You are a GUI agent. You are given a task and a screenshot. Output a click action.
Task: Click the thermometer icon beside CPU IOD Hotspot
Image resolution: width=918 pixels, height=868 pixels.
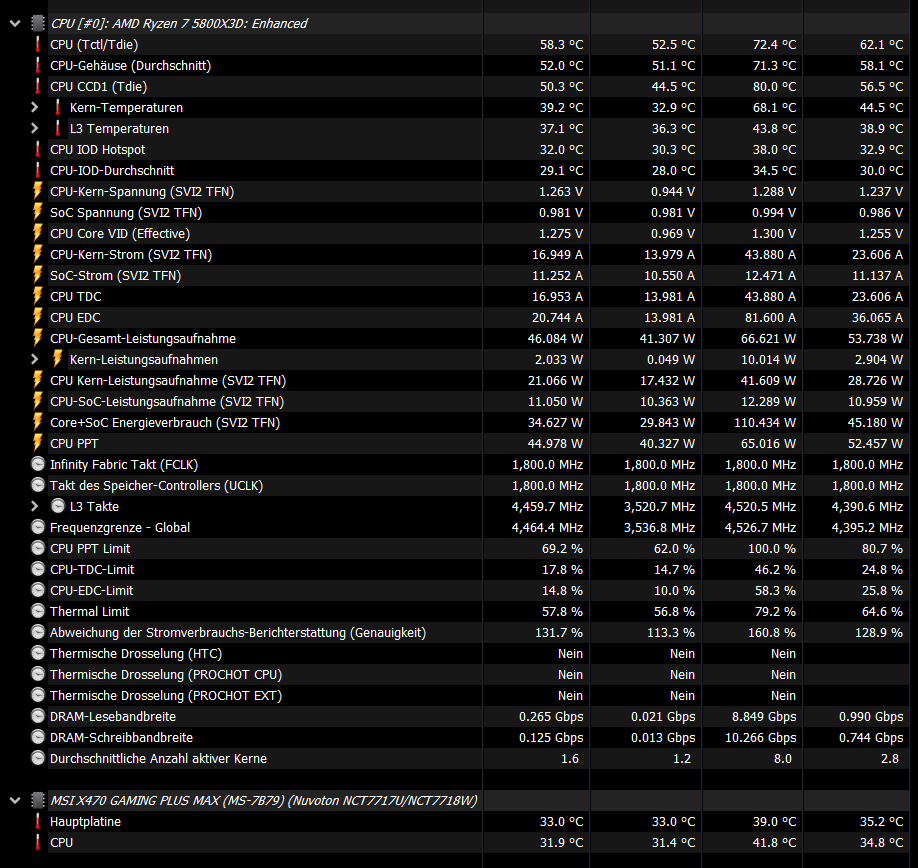pyautogui.click(x=38, y=149)
